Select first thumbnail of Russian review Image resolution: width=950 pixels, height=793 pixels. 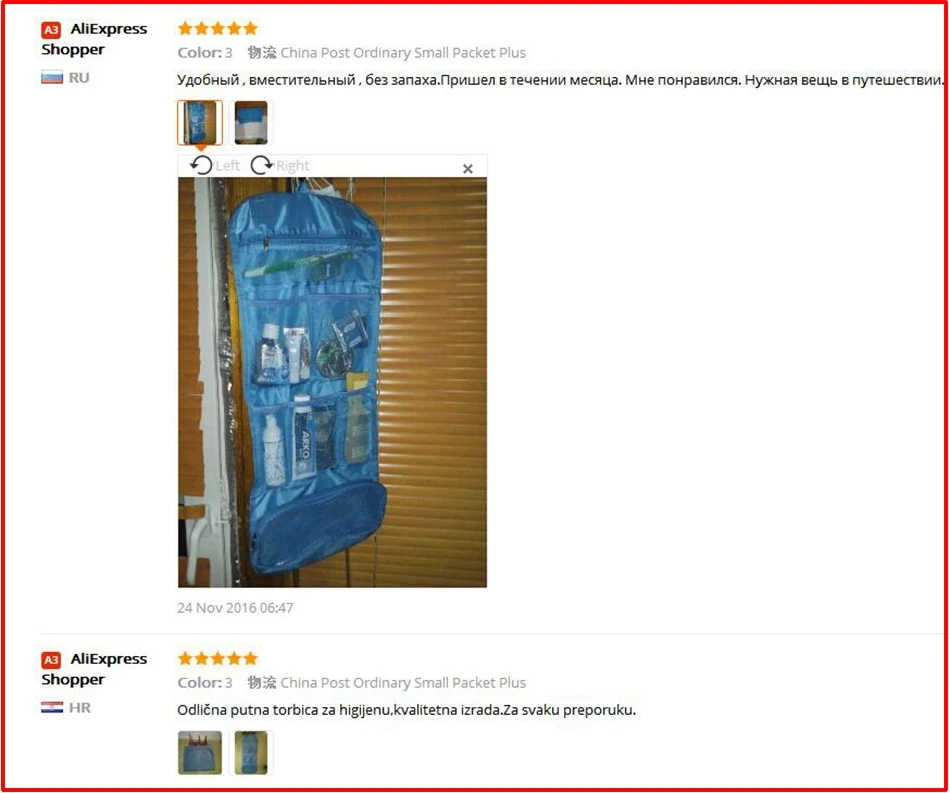pos(200,122)
